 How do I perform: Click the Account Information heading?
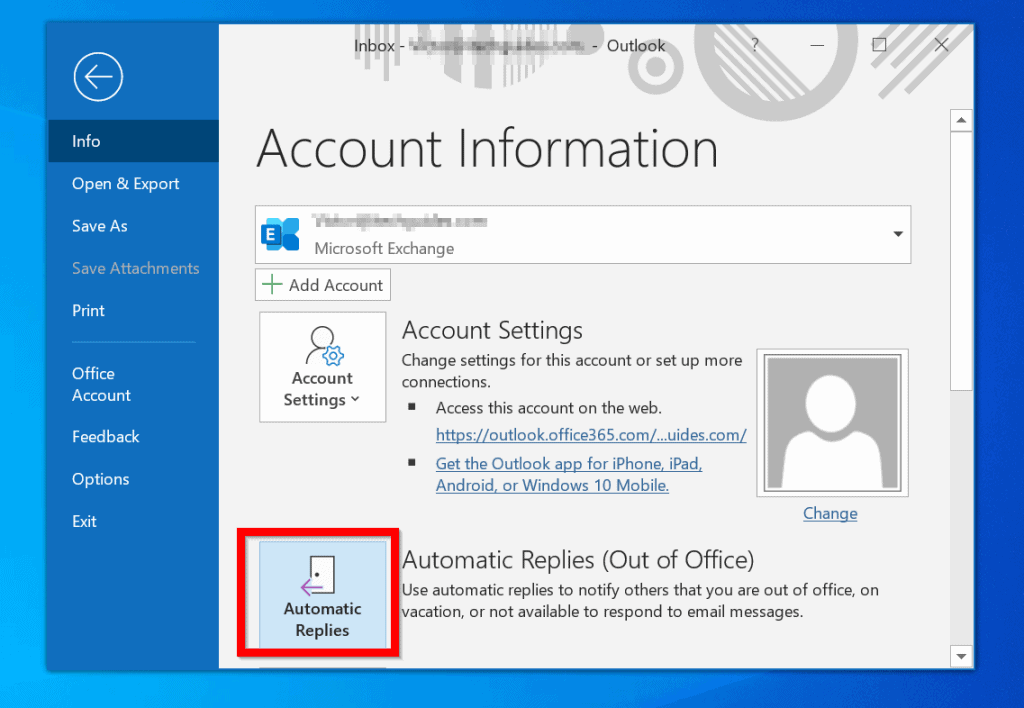click(x=488, y=149)
